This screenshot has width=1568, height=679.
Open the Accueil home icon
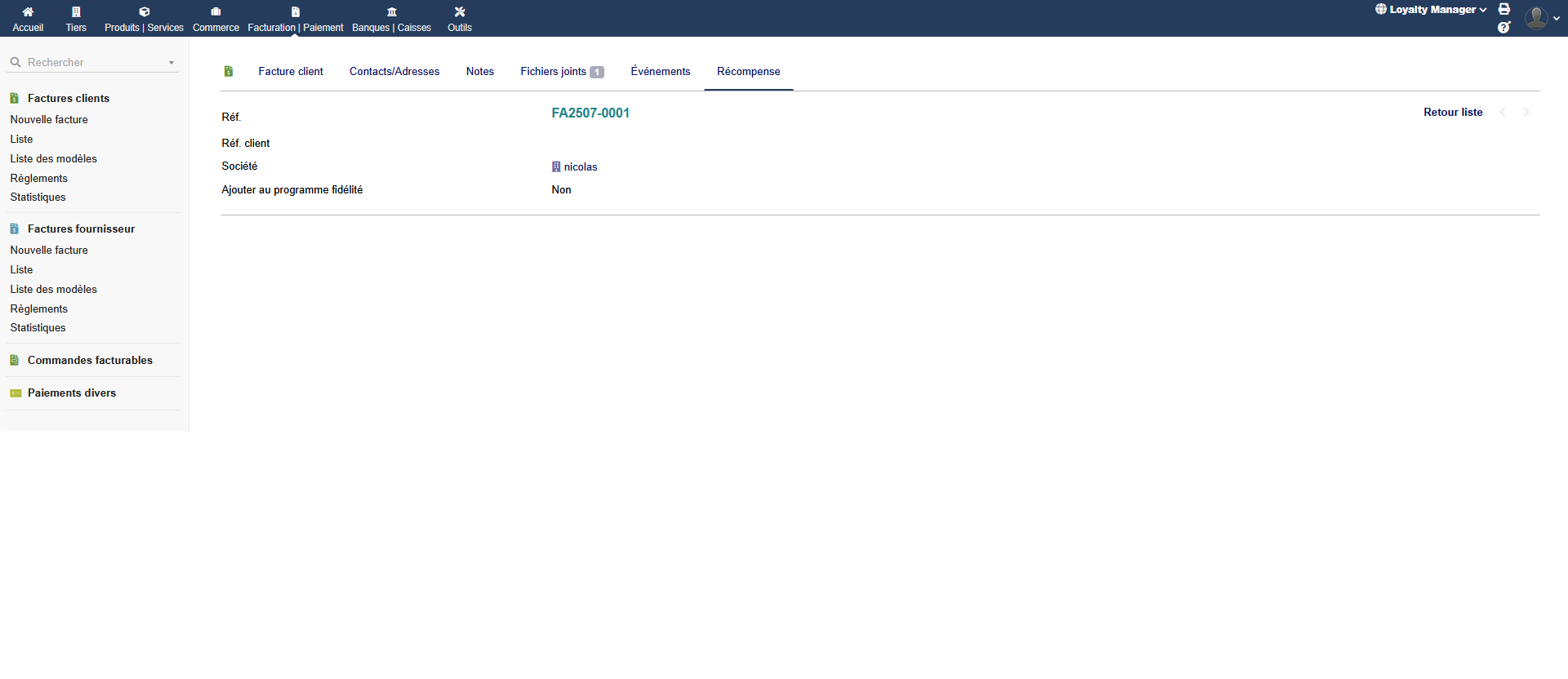pyautogui.click(x=28, y=12)
